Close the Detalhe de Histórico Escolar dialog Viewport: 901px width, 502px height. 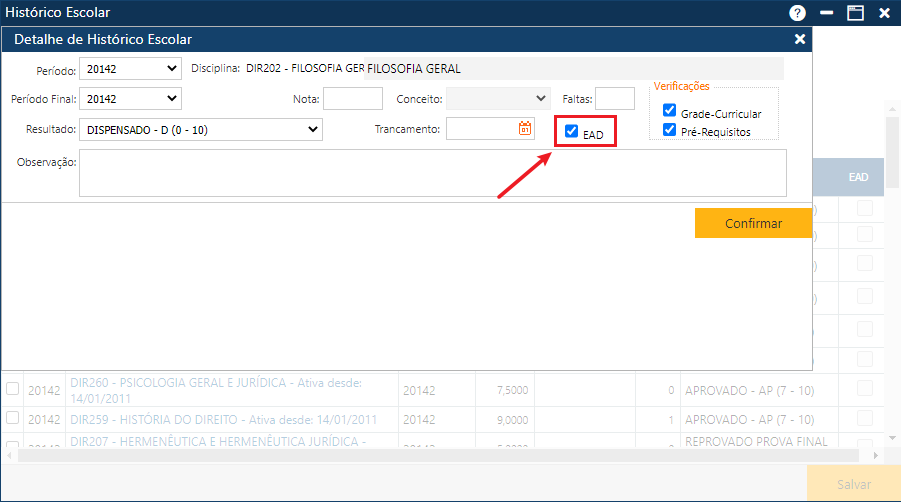[x=799, y=39]
